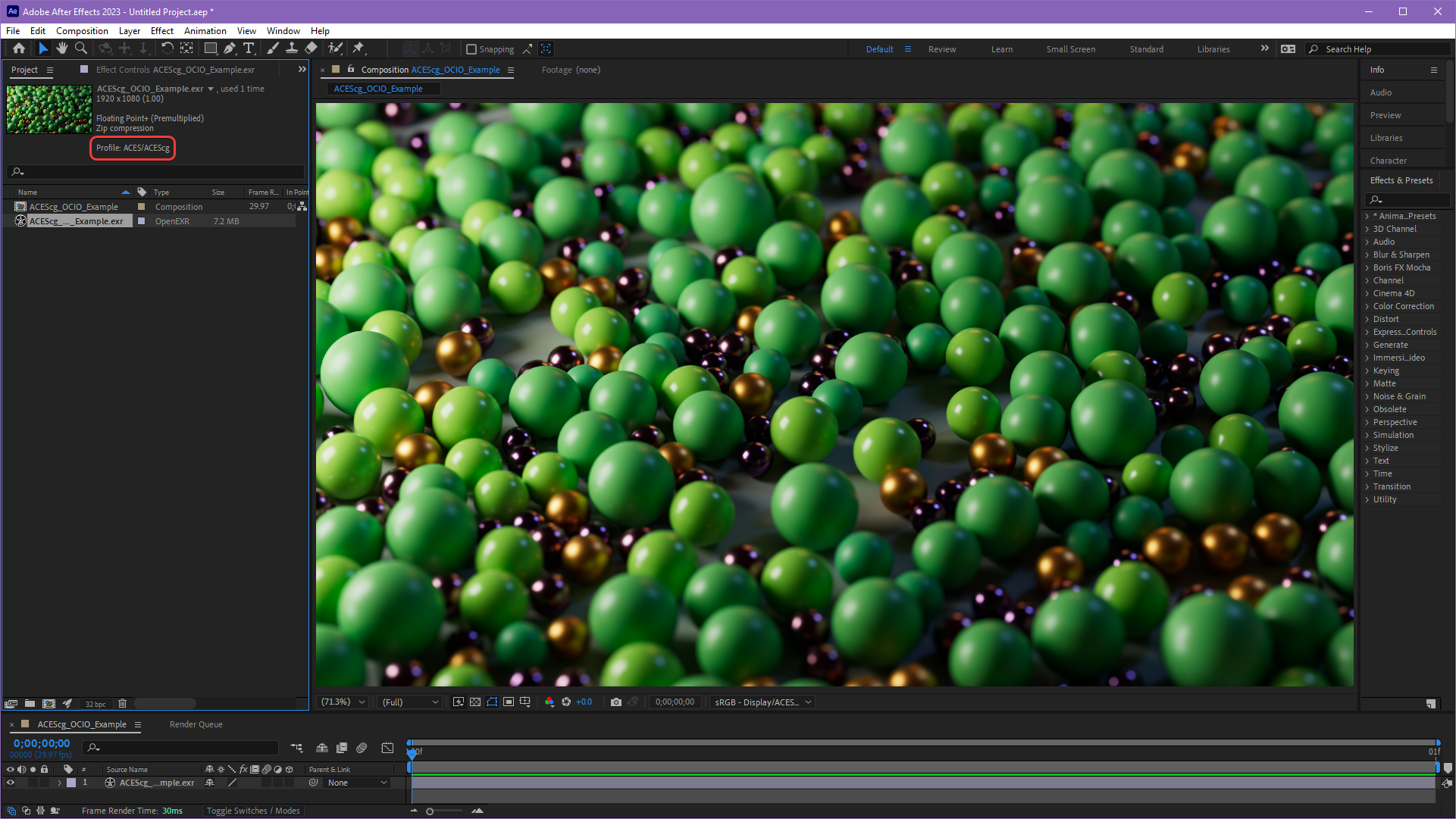
Task: Select the Type tool
Action: [249, 48]
